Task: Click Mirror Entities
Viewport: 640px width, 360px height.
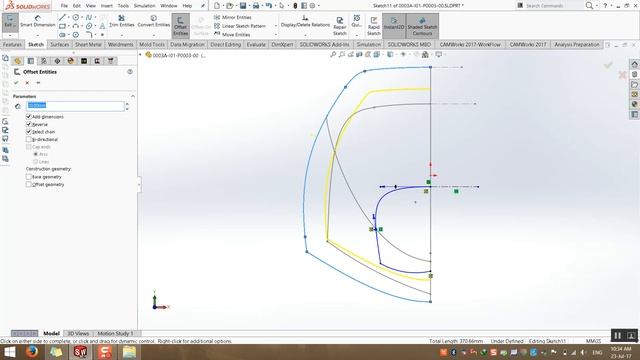Action: coord(233,17)
